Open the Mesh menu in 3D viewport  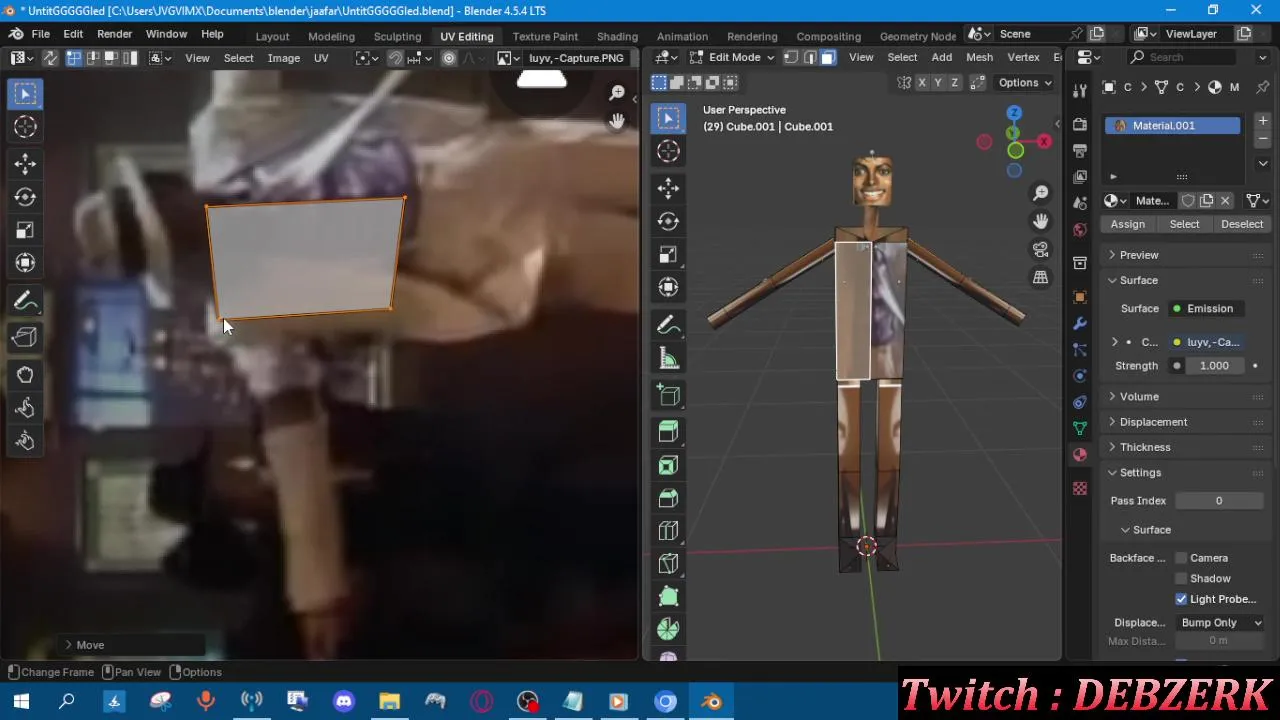pos(979,57)
